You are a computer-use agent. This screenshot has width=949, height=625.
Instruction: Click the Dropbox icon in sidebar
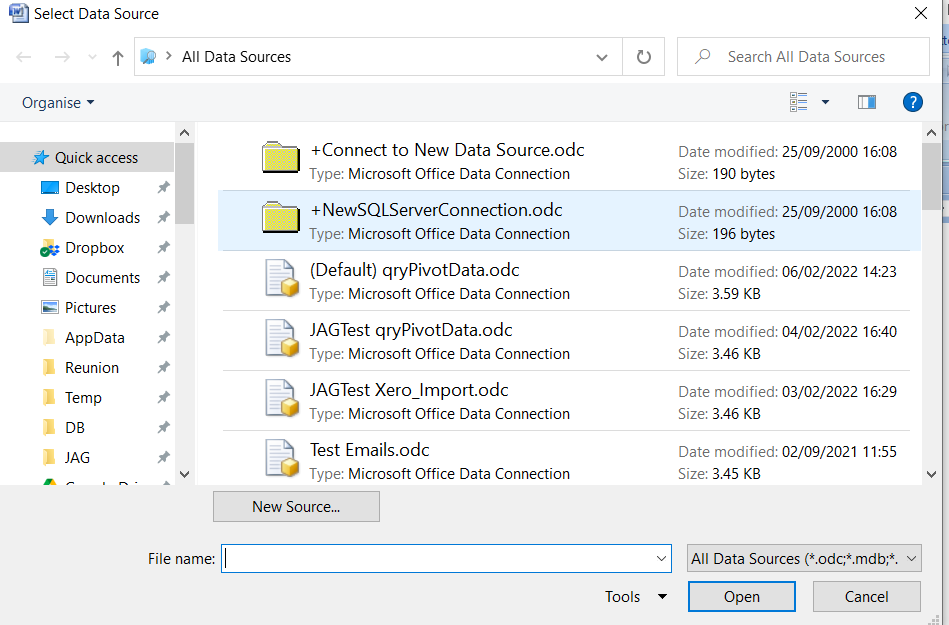(50, 248)
